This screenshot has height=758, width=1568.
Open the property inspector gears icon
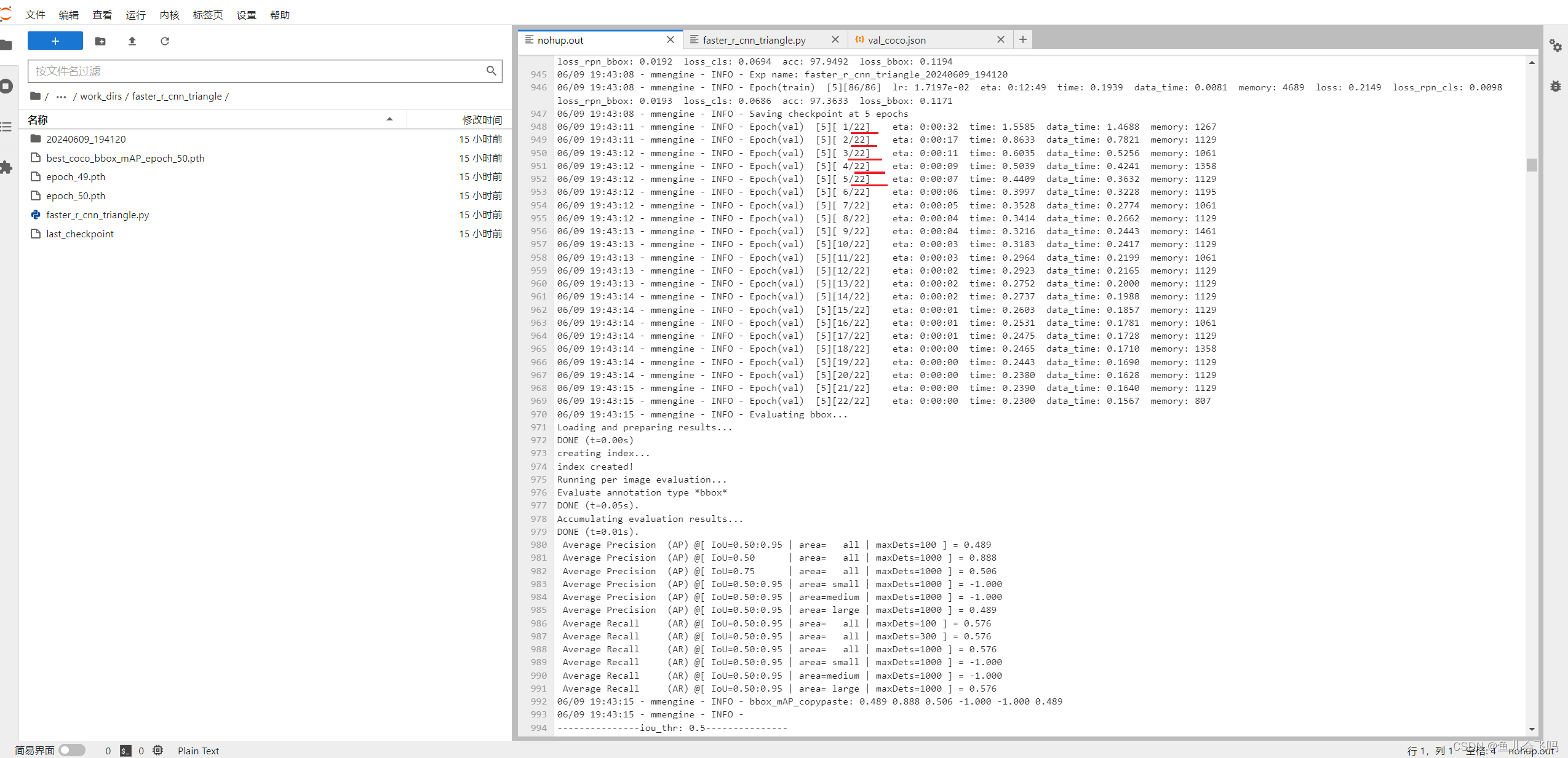pos(1555,45)
